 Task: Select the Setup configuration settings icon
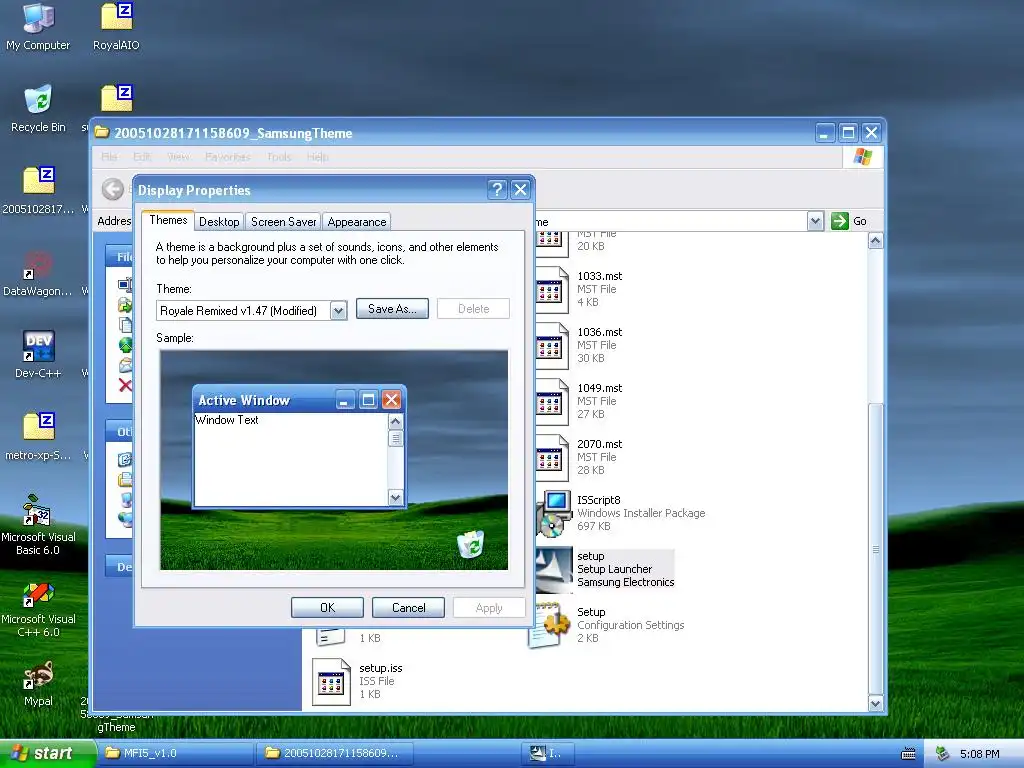tap(549, 626)
